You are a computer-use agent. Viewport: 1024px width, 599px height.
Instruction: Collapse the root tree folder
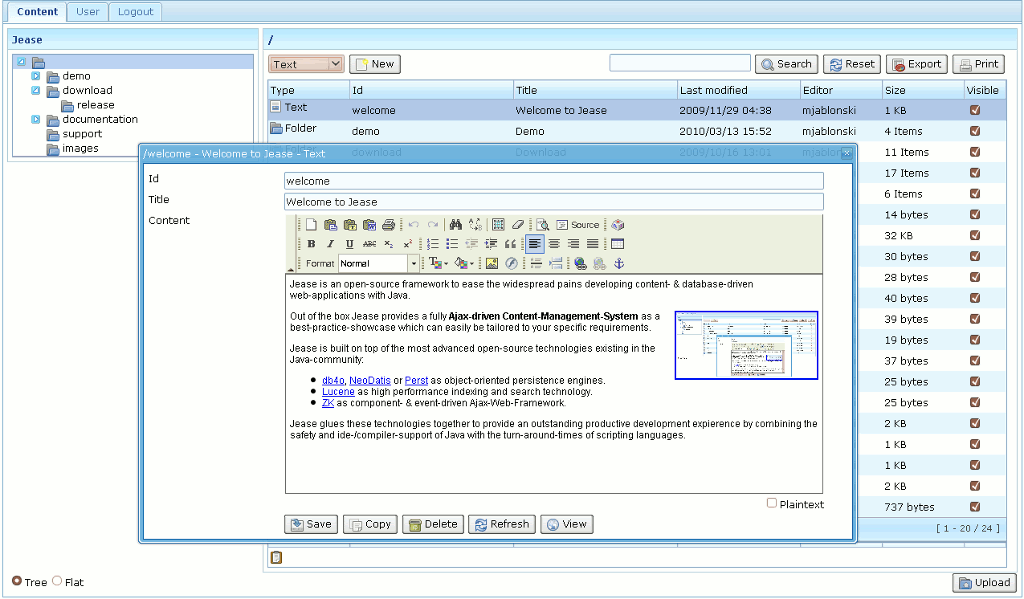(22, 61)
